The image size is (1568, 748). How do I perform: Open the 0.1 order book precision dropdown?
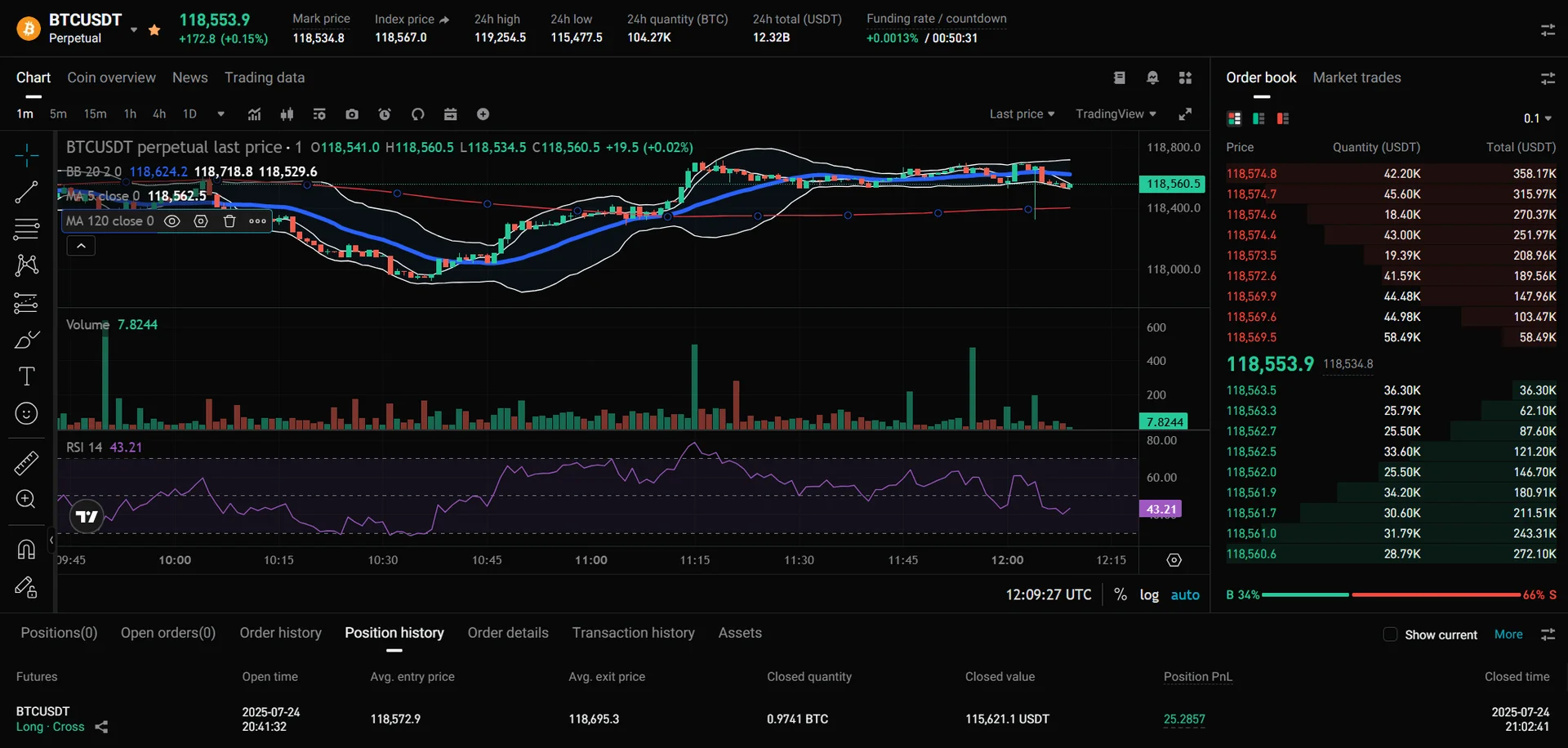[x=1537, y=119]
